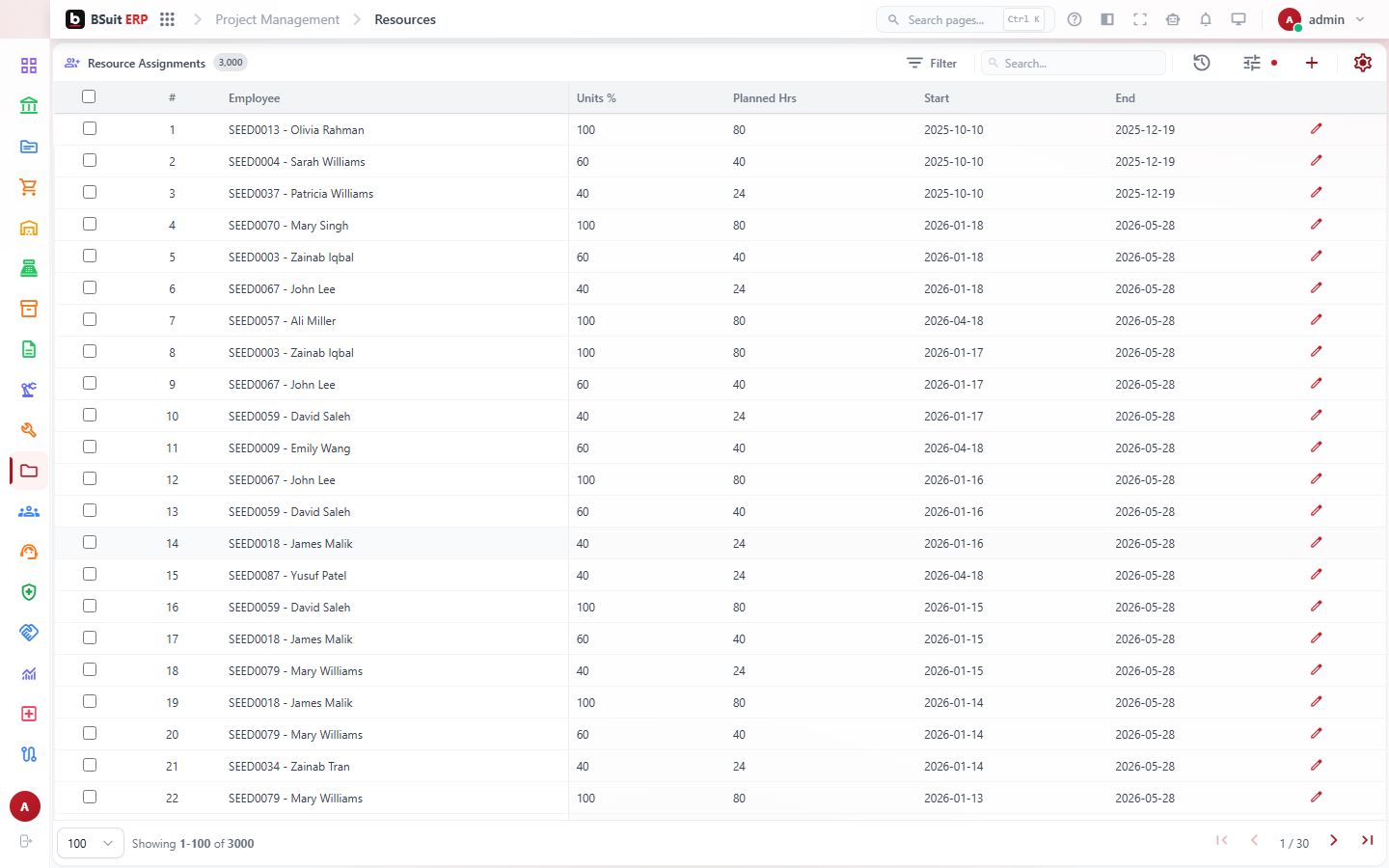The image size is (1389, 868).
Task: Open the active project folder icon in sidebar
Action: click(29, 471)
